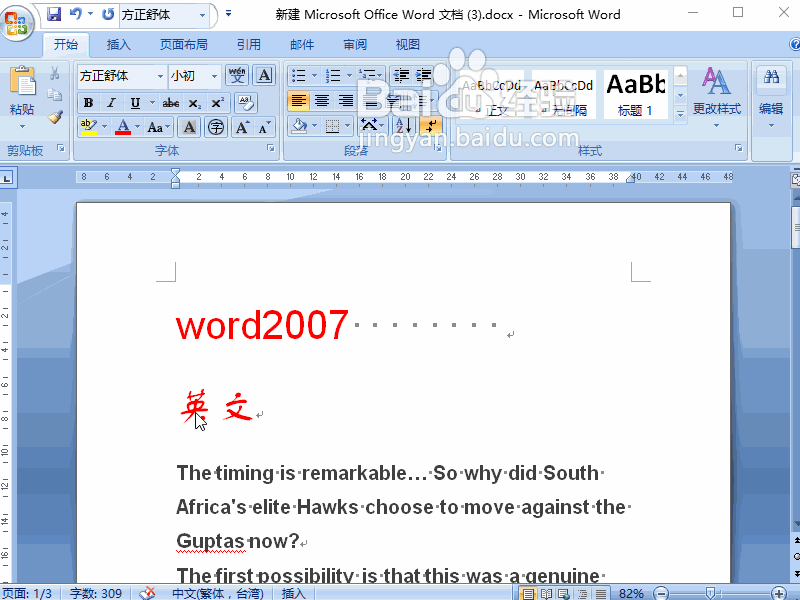This screenshot has width=800, height=600.
Task: Expand quick access font combo box
Action: (203, 15)
